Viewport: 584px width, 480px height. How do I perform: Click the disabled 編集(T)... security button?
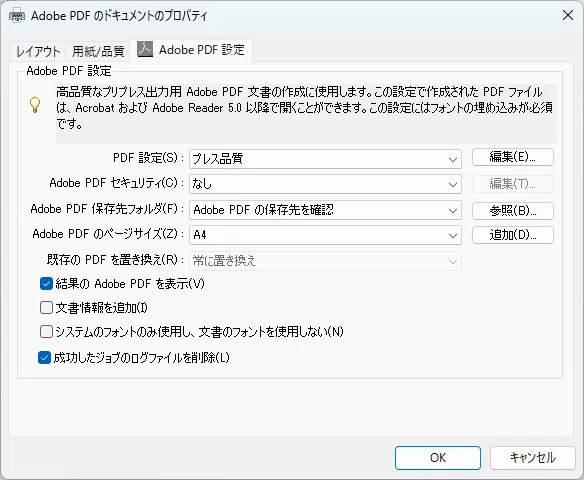click(x=512, y=184)
